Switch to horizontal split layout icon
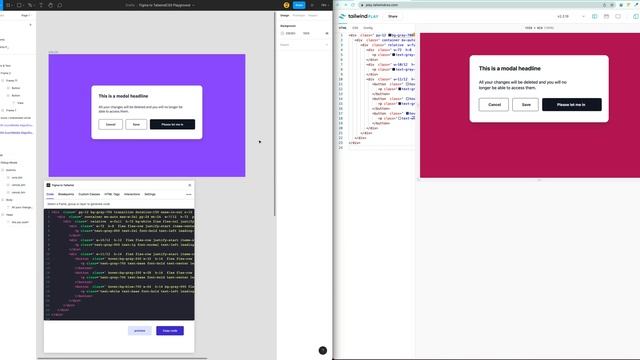Screen dimensions: 640x360 606,16
